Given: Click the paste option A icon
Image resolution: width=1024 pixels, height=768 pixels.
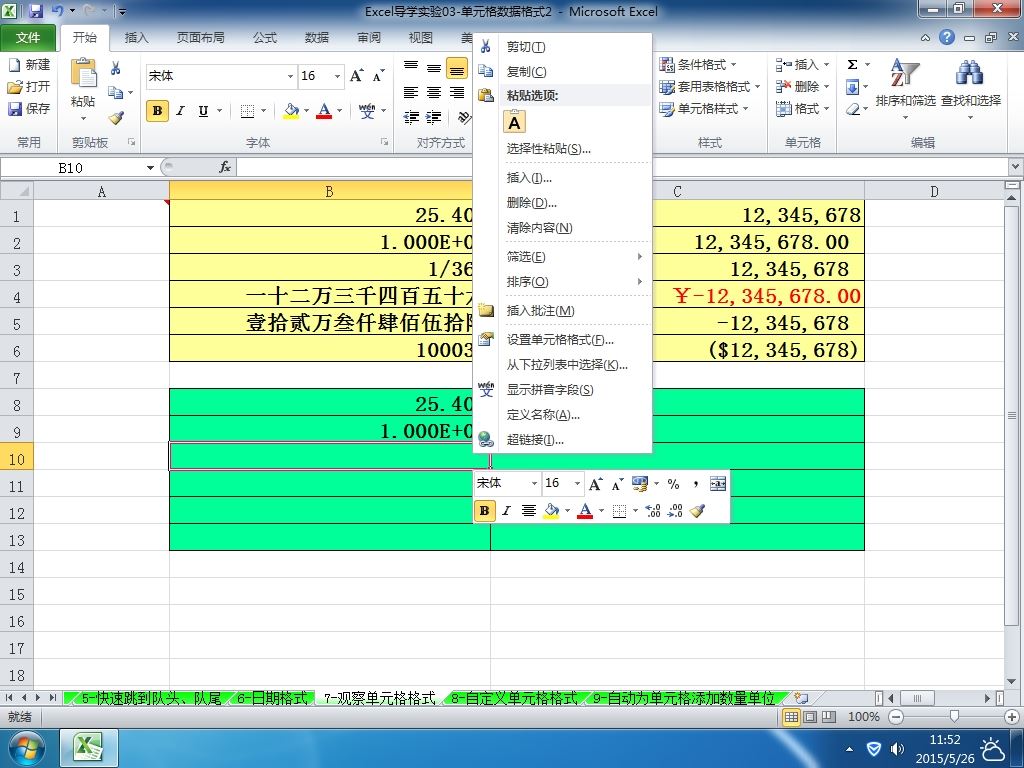Looking at the screenshot, I should 515,122.
